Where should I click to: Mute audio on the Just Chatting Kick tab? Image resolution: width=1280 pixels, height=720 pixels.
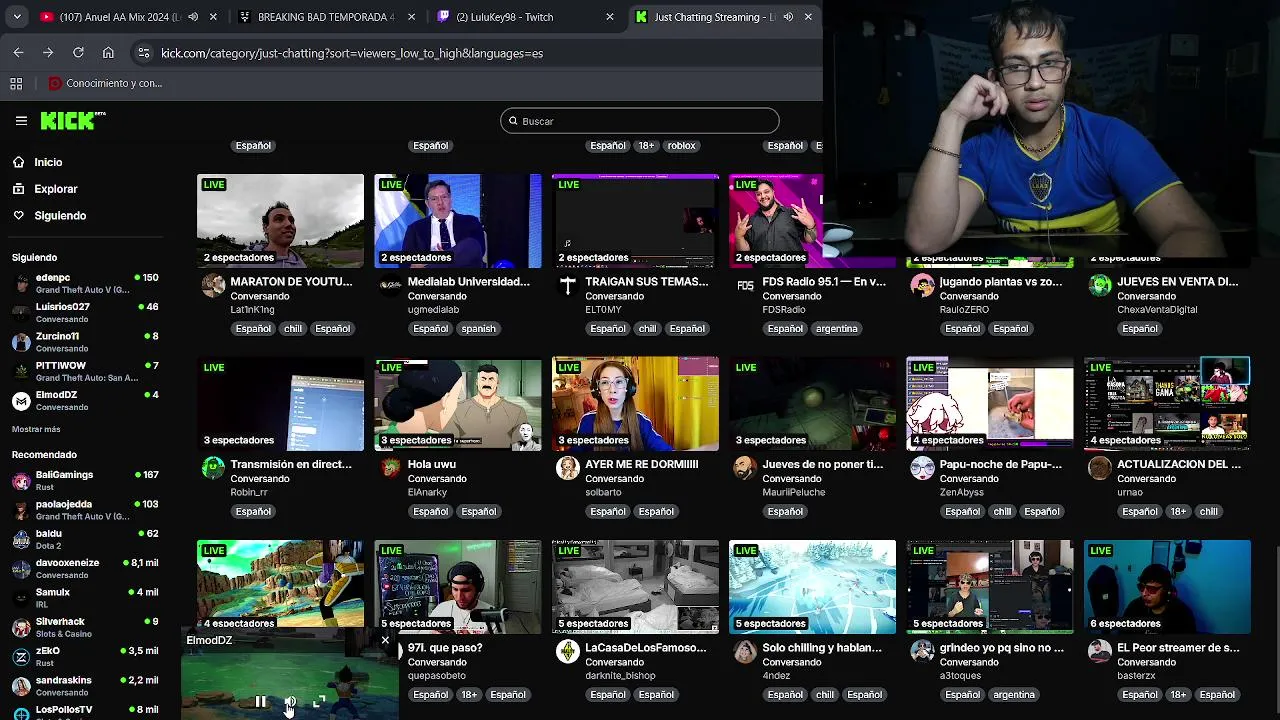(788, 17)
